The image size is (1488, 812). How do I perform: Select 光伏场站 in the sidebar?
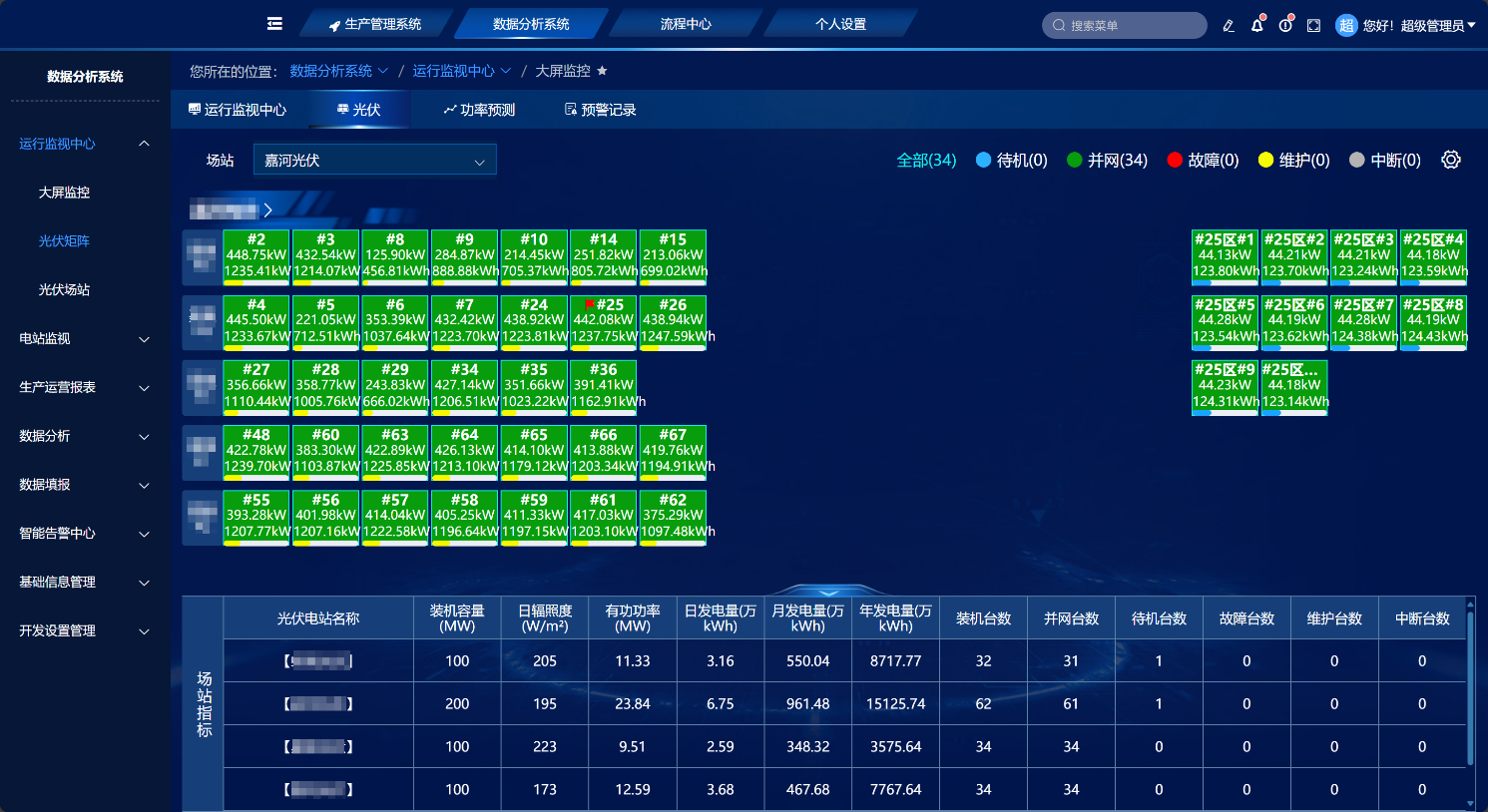[64, 290]
